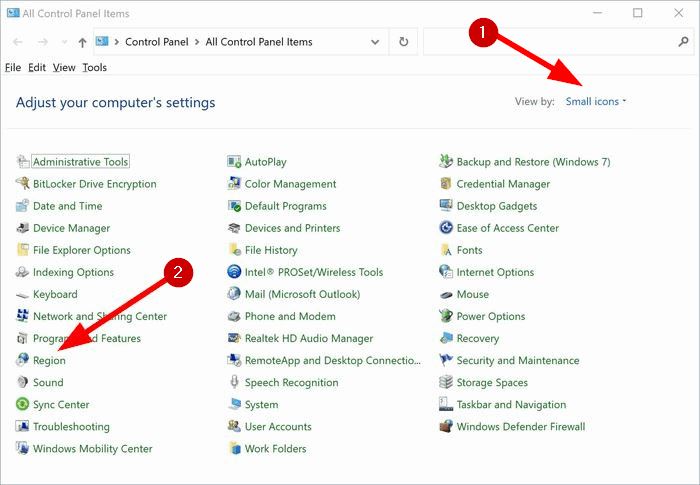Screen dimensions: 700x485
Task: Open RemoteApp and Desktop Connections link
Action: (333, 360)
